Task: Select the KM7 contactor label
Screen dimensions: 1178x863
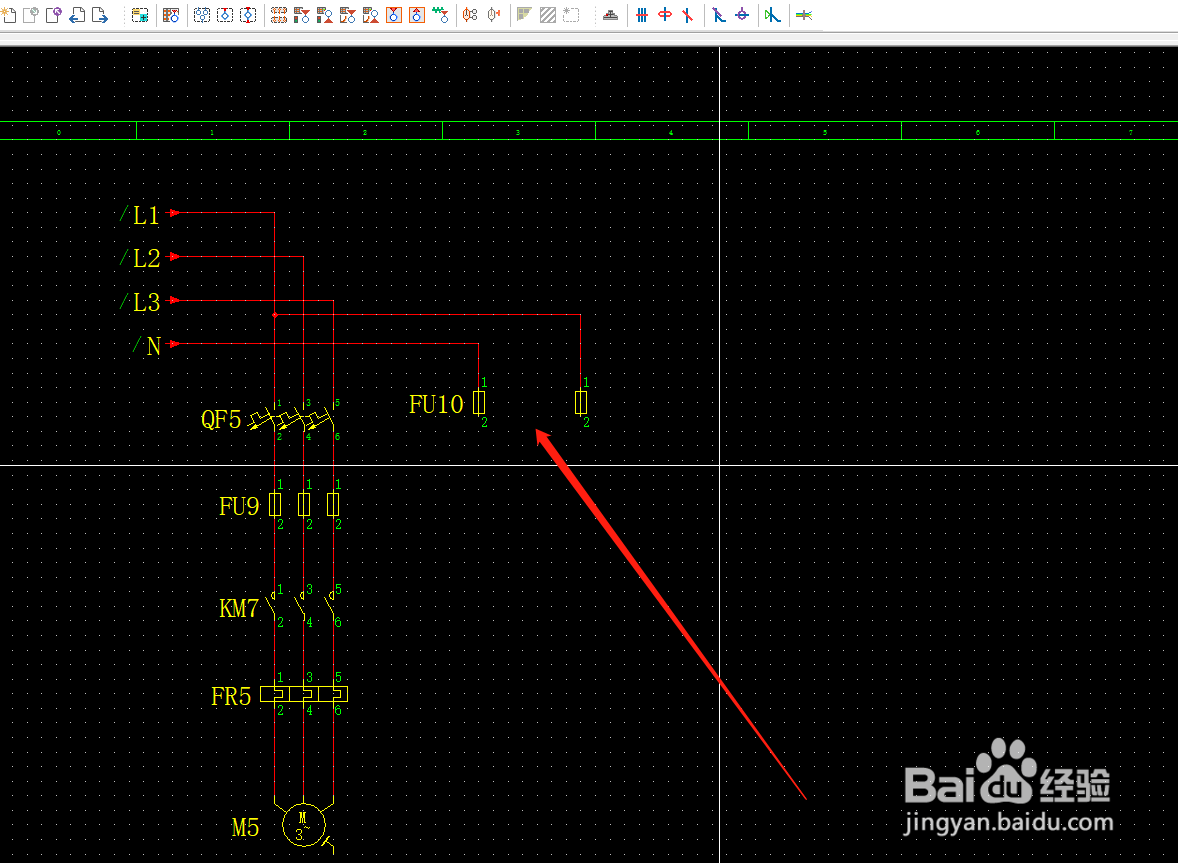Action: [x=239, y=608]
